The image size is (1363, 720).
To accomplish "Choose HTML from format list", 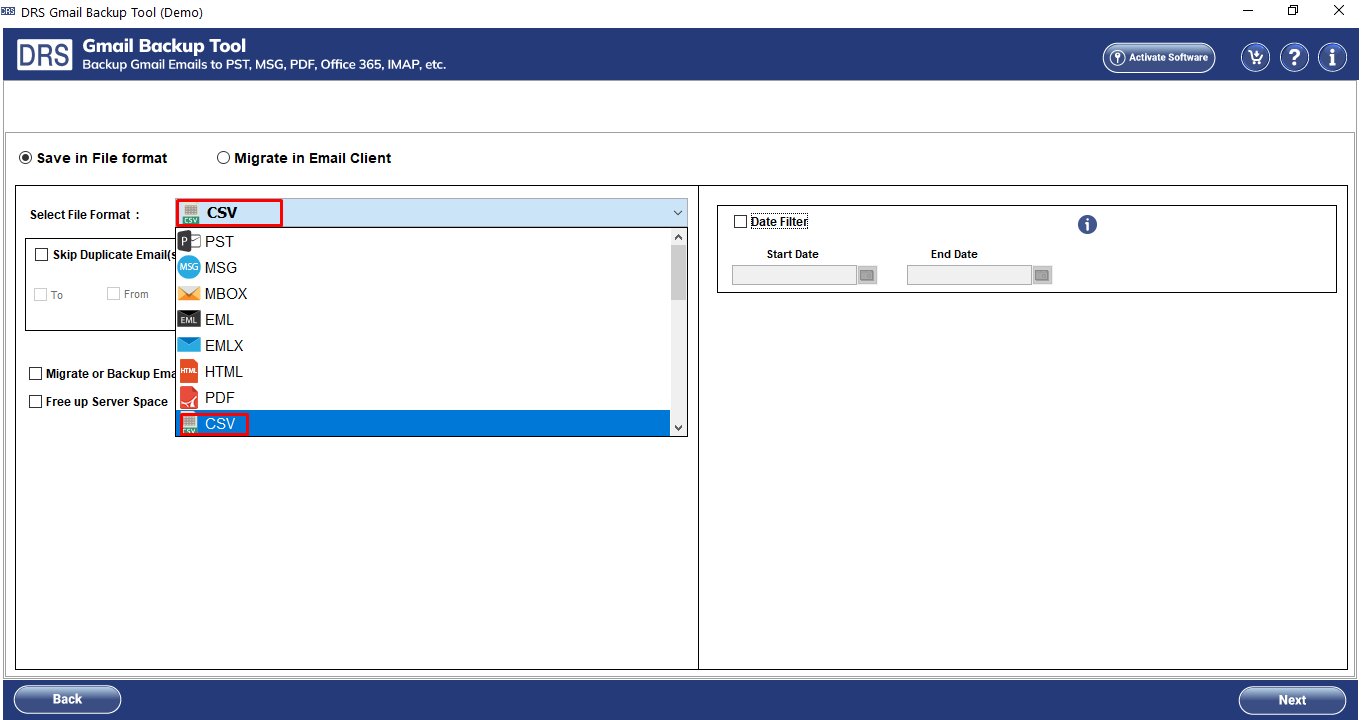I will [423, 371].
